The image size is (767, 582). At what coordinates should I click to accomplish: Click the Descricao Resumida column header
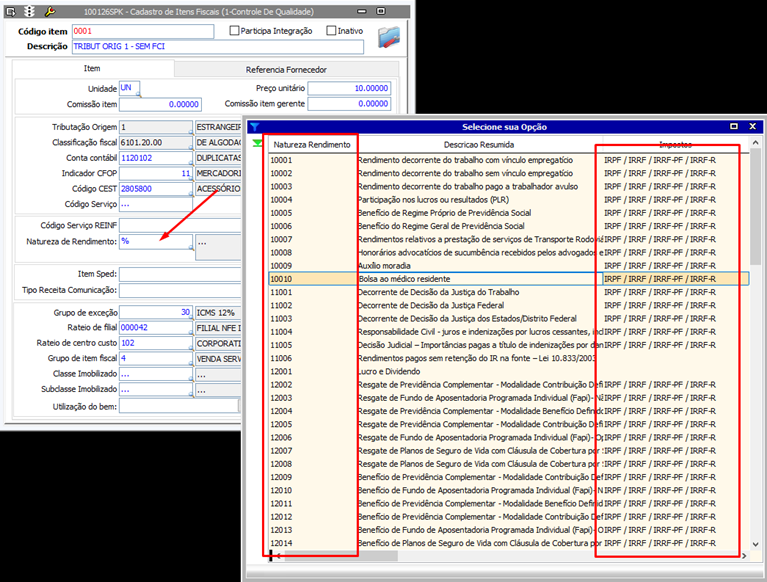click(478, 145)
